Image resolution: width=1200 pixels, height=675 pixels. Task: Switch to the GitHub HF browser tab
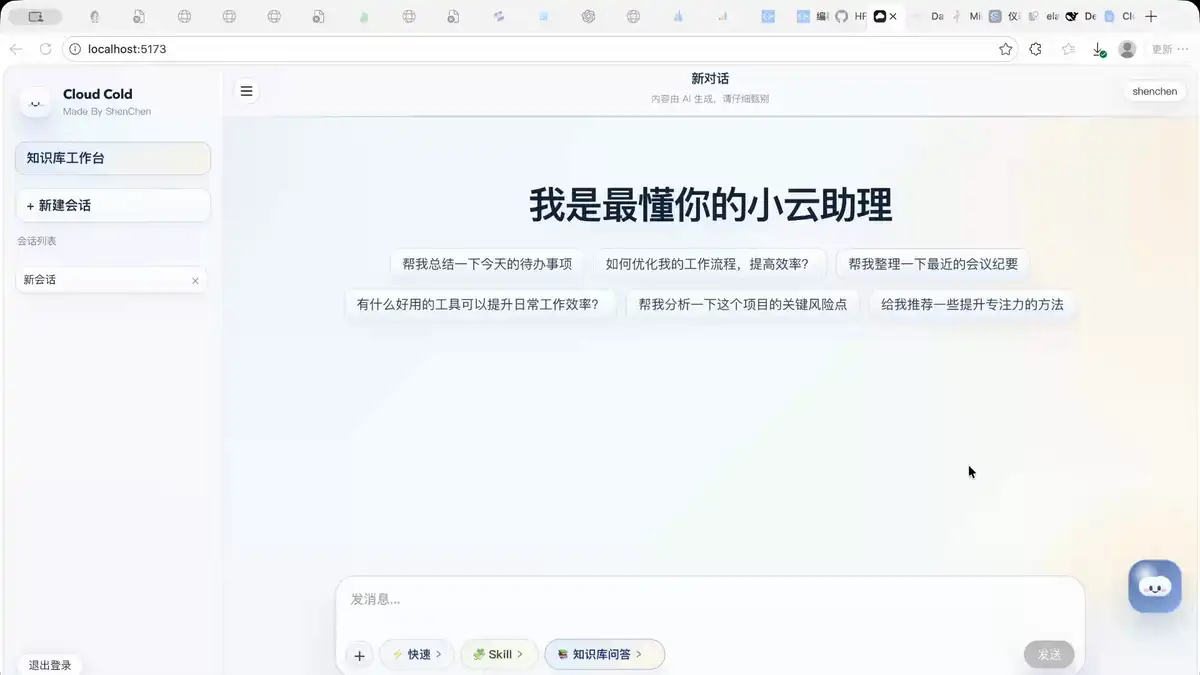851,16
